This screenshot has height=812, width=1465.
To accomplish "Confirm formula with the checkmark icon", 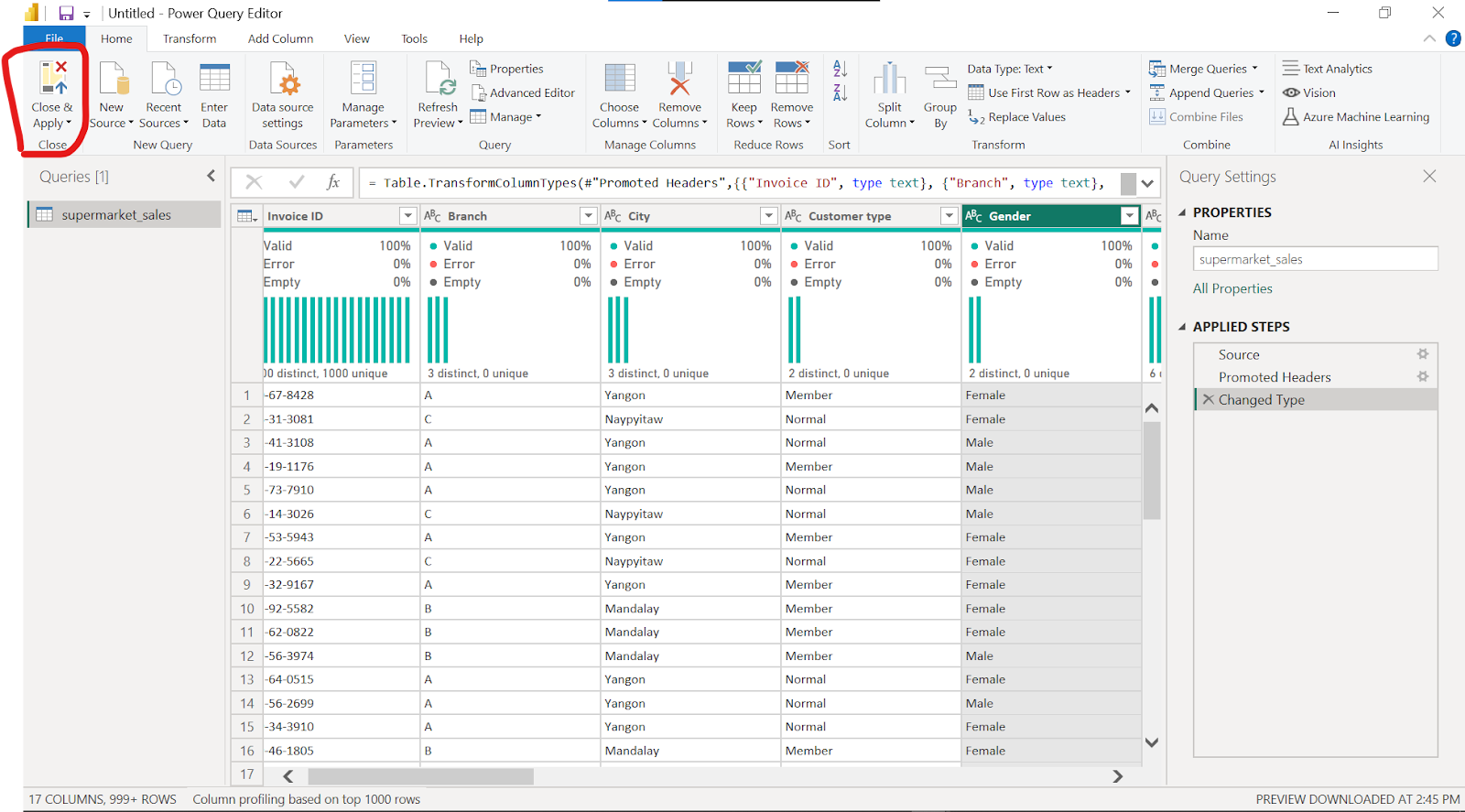I will (296, 182).
